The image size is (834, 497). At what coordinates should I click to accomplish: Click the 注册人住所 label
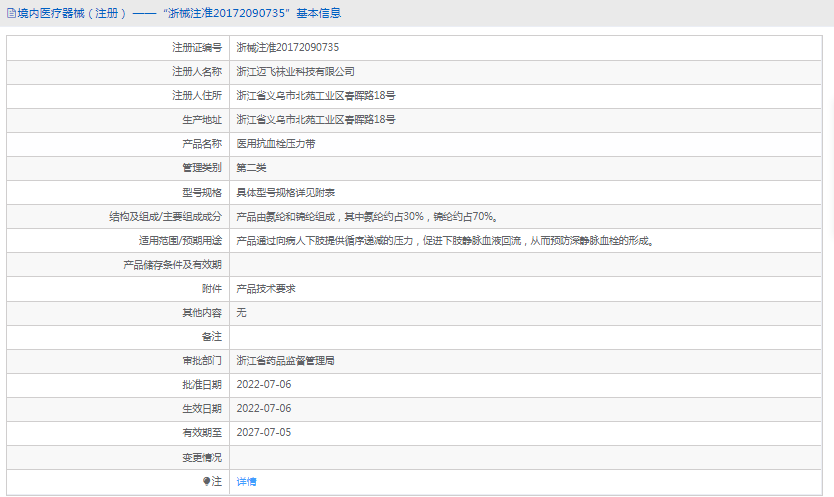click(197, 96)
